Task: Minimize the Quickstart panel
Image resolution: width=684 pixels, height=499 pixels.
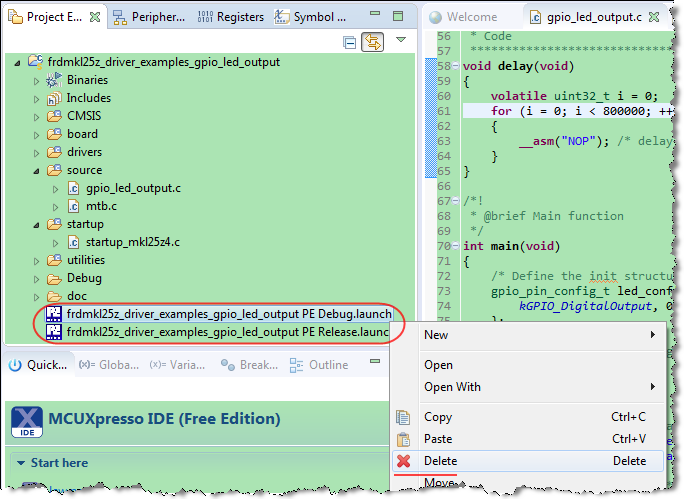Action: click(x=375, y=361)
